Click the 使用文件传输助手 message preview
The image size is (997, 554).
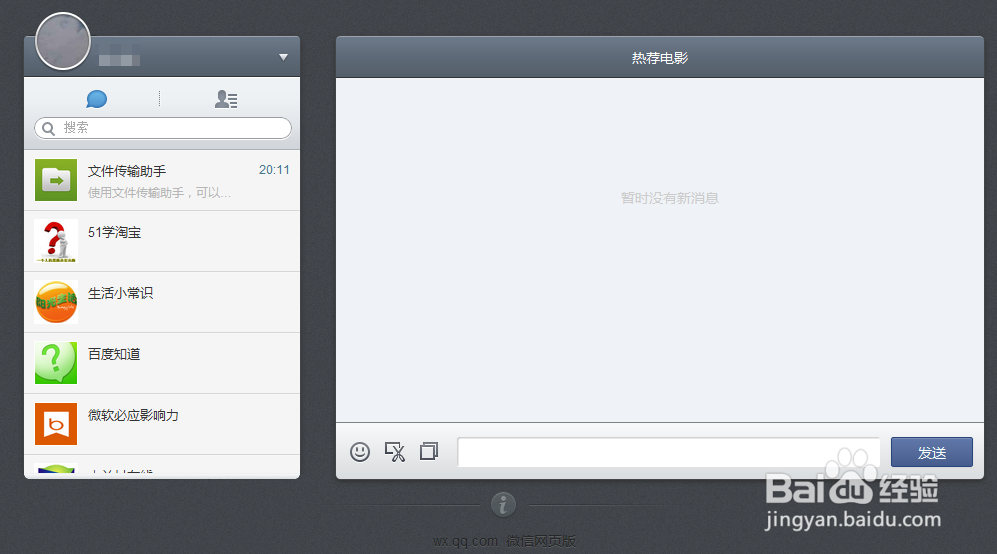[x=159, y=193]
